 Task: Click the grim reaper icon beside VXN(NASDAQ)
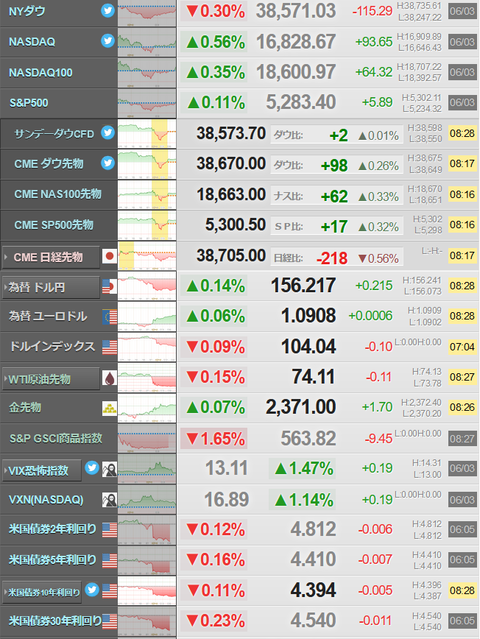[x=110, y=500]
